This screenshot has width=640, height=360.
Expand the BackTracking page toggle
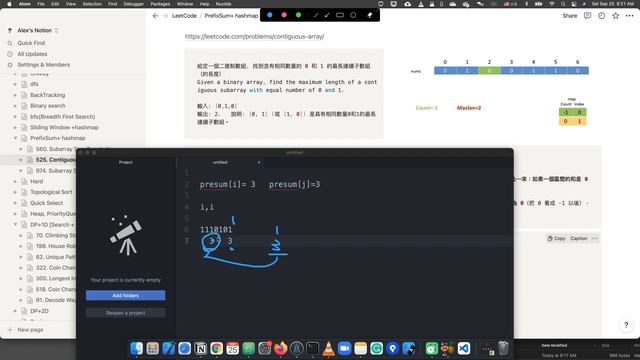coord(16,95)
